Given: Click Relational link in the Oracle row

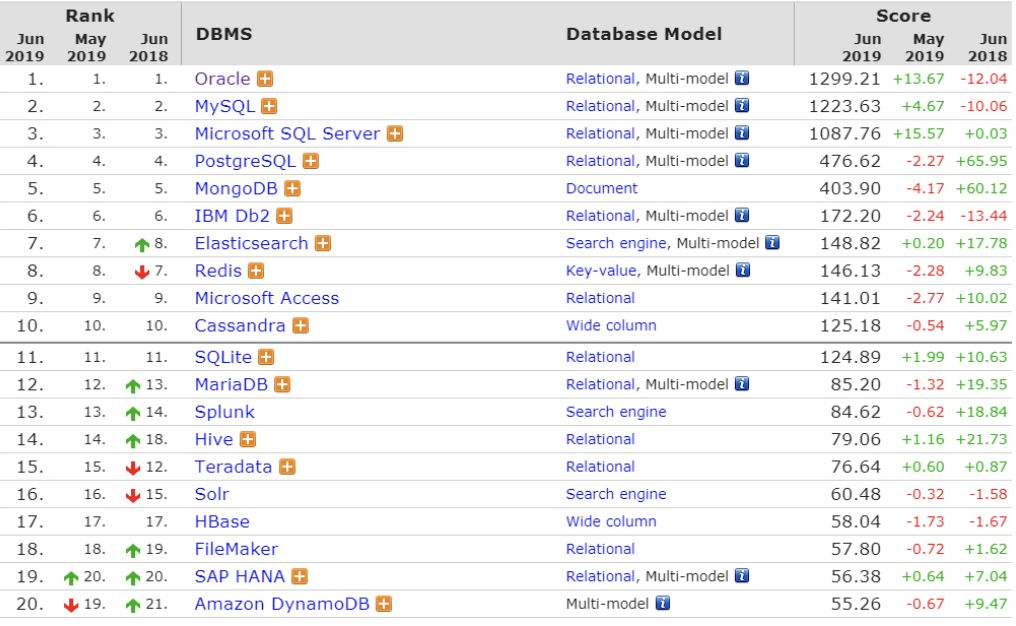Looking at the screenshot, I should (601, 78).
